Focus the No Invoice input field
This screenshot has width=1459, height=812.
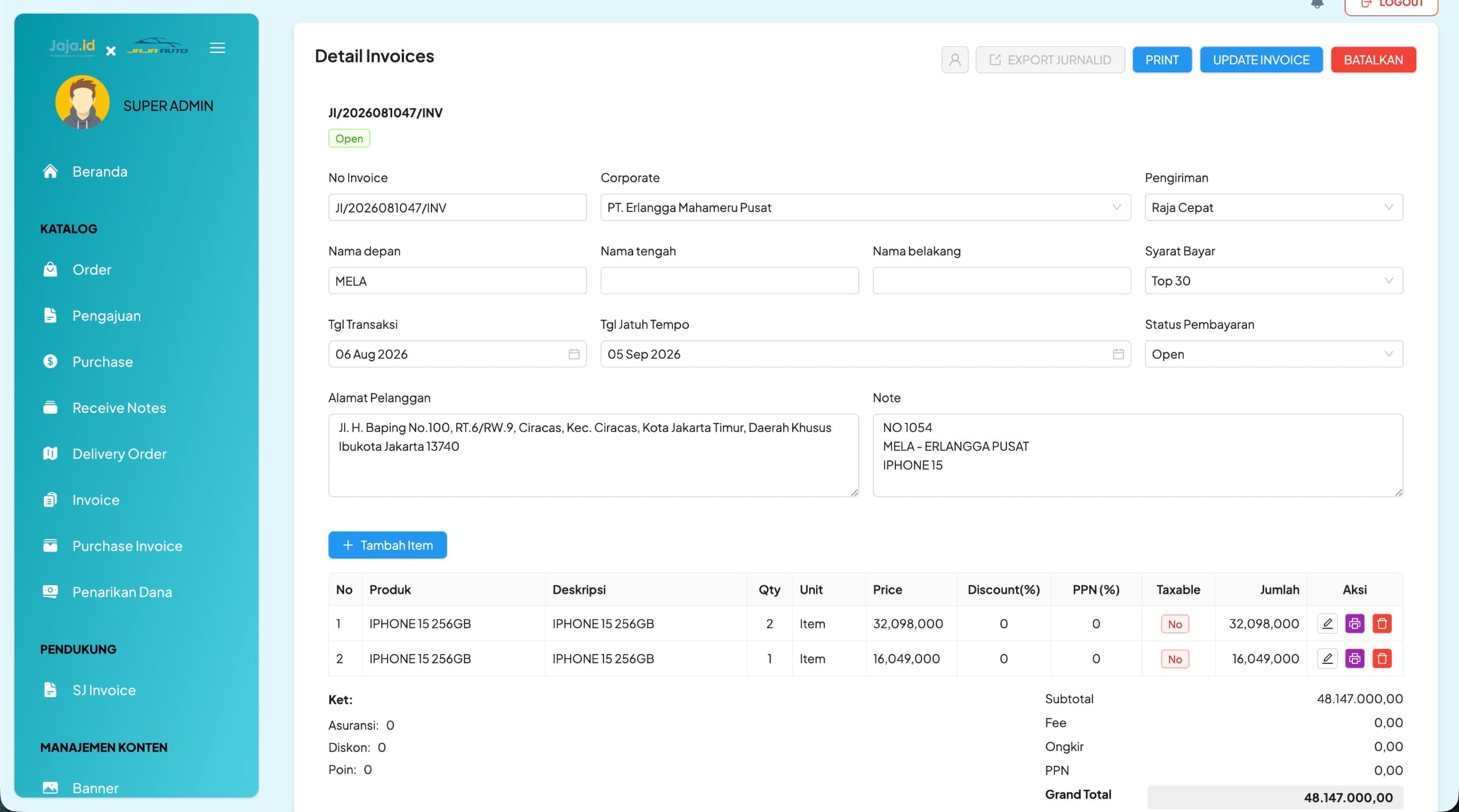(x=457, y=207)
